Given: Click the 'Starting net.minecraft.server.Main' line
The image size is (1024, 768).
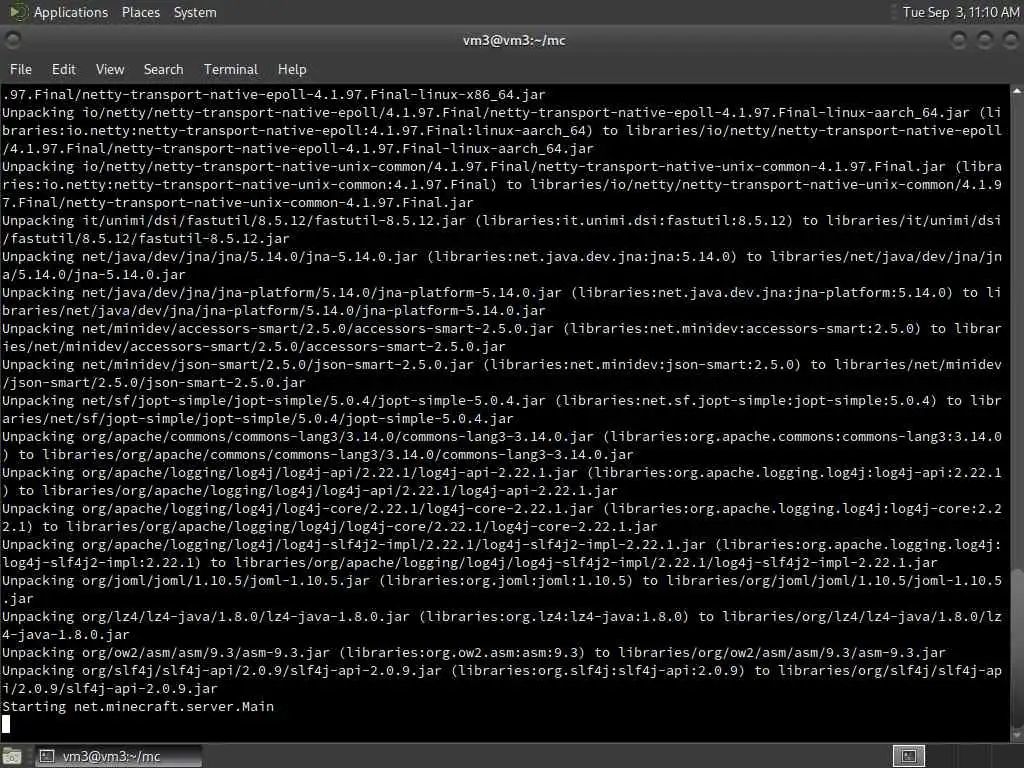Looking at the screenshot, I should pyautogui.click(x=138, y=706).
